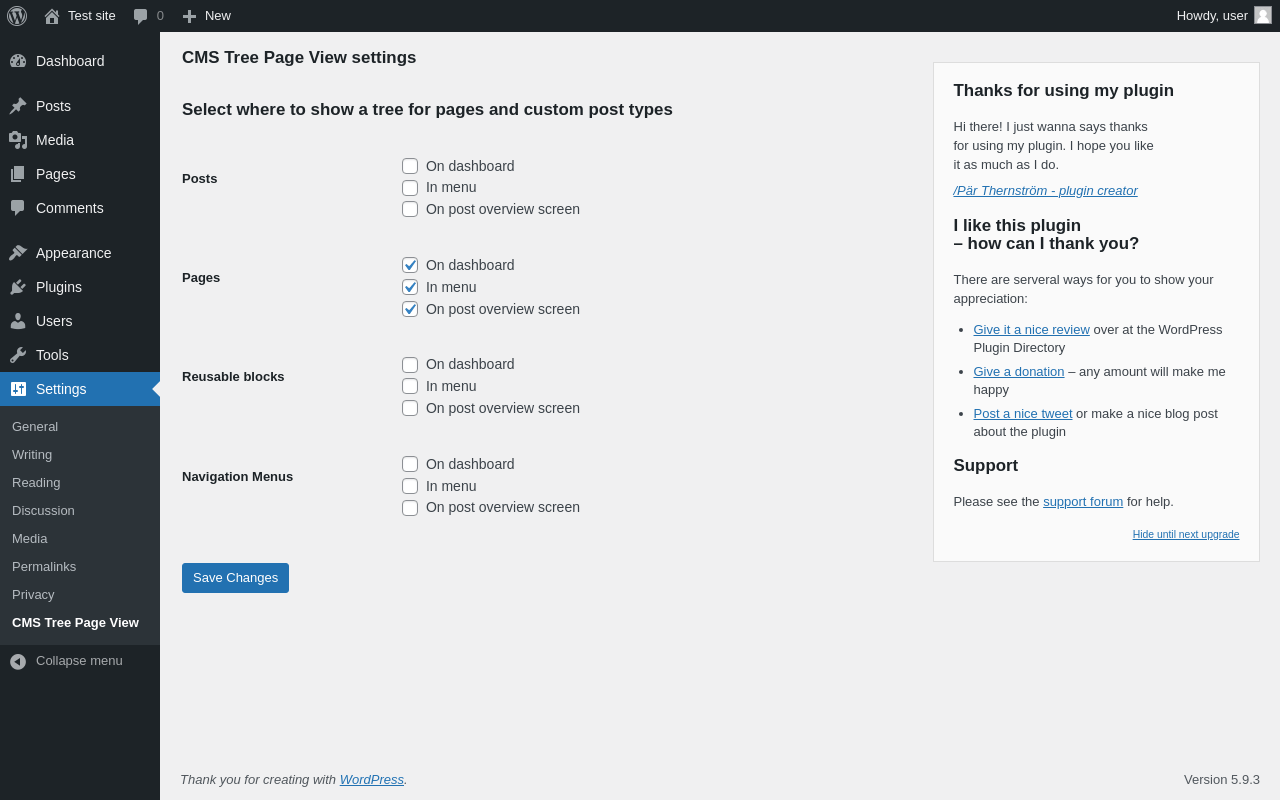
Task: Enable Navigation Menus On post overview screen
Action: (x=410, y=508)
